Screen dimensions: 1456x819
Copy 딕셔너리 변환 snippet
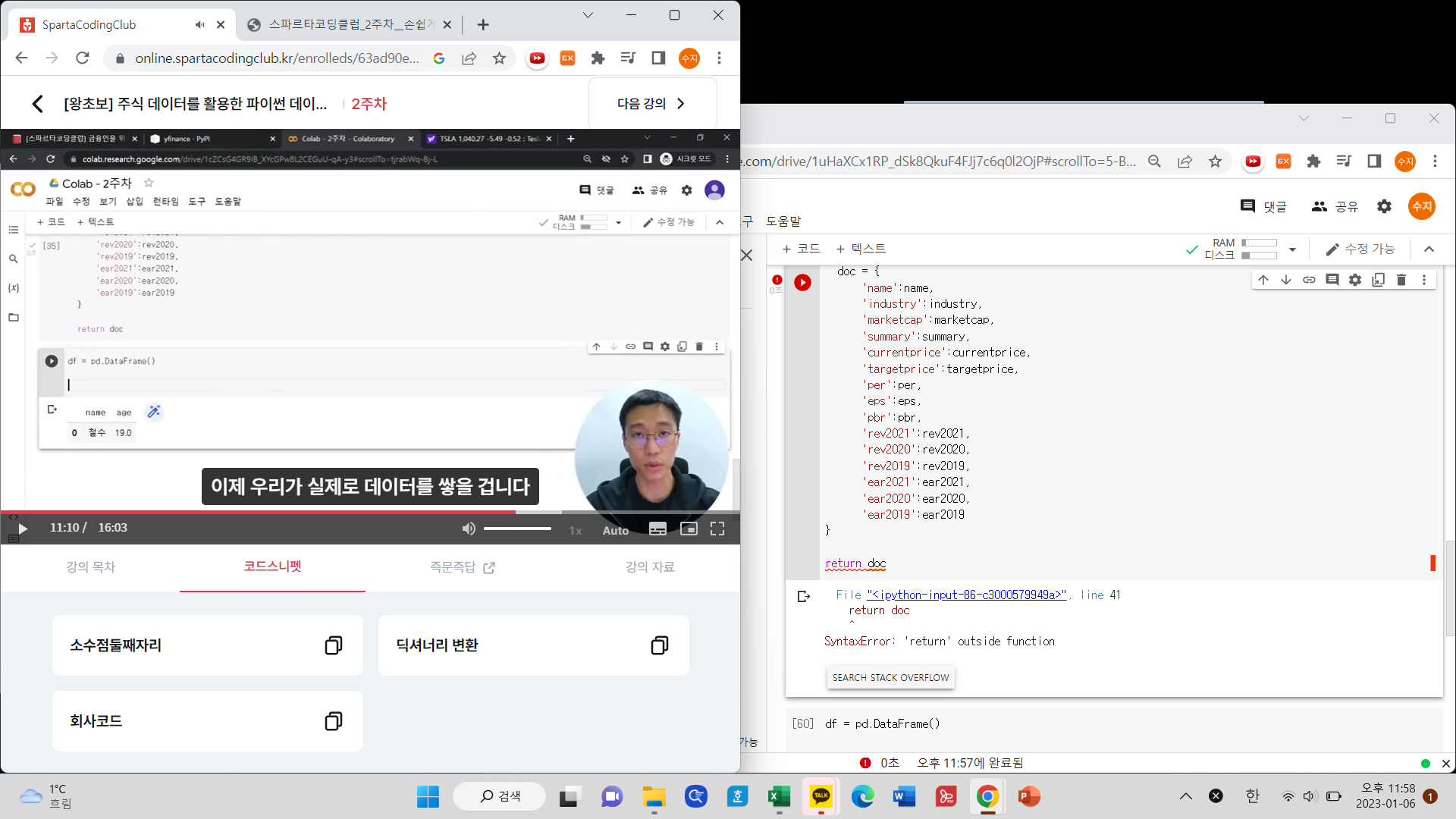[x=659, y=645]
